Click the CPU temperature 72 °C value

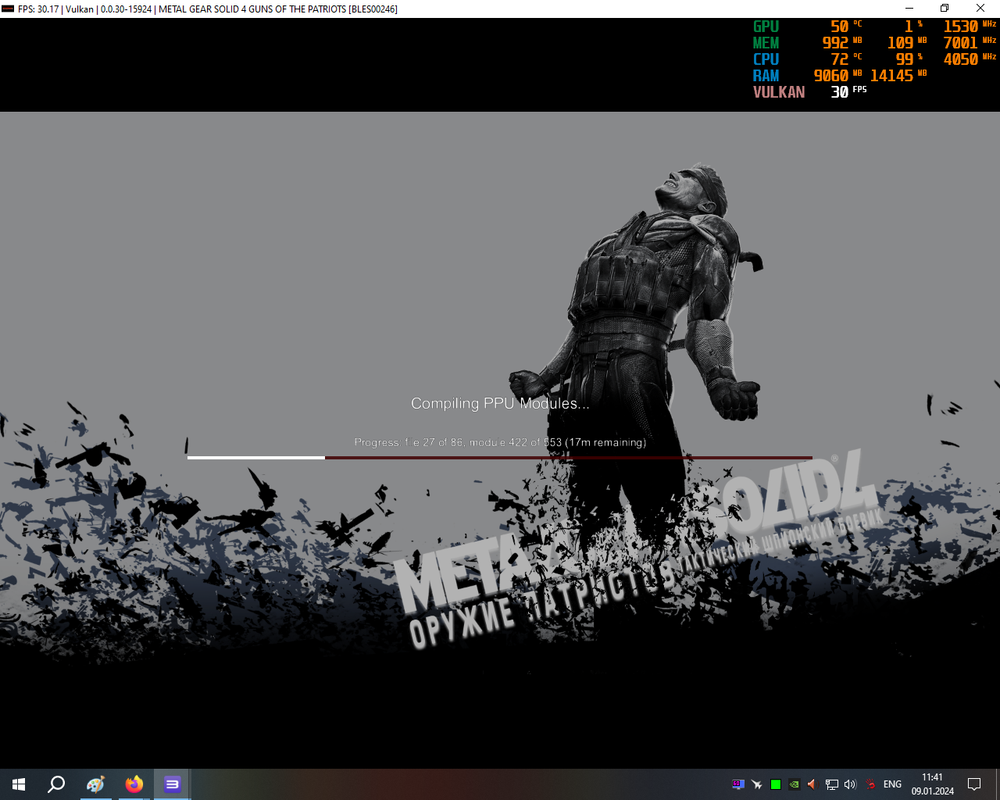(x=846, y=59)
